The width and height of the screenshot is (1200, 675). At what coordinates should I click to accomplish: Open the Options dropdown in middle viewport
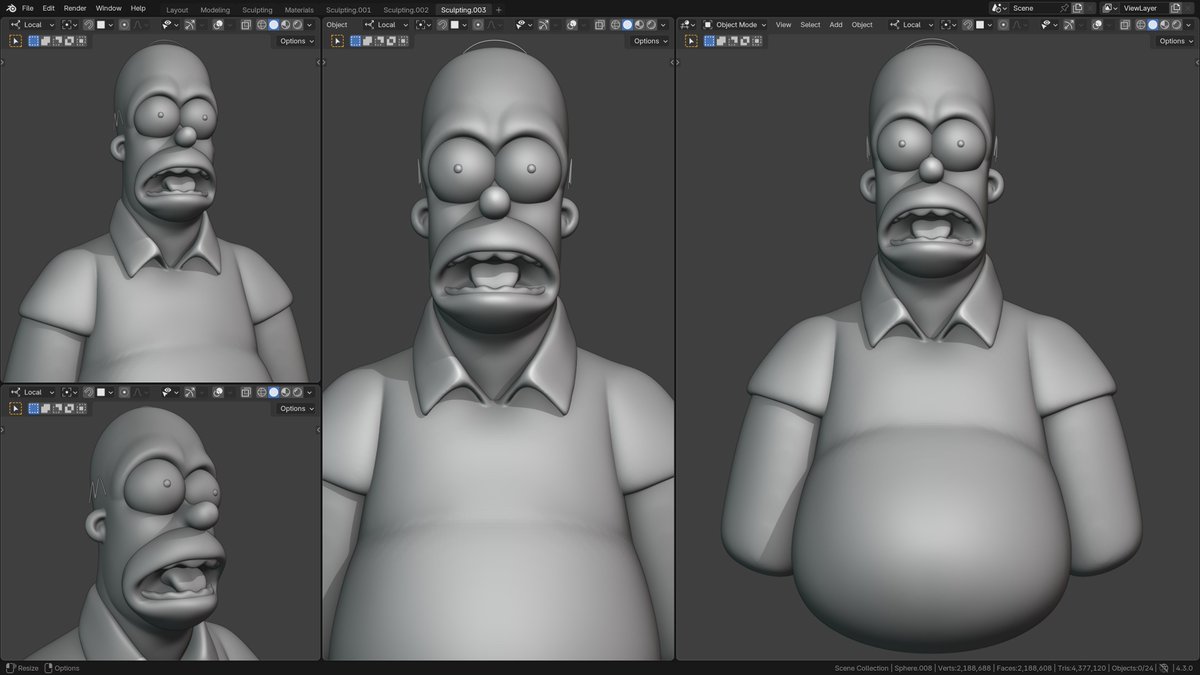tap(648, 41)
